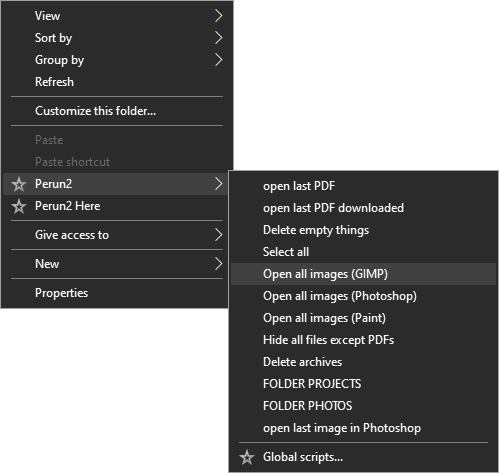Click the star icon beside Perun2 Here
This screenshot has width=499, height=473.
tap(19, 206)
